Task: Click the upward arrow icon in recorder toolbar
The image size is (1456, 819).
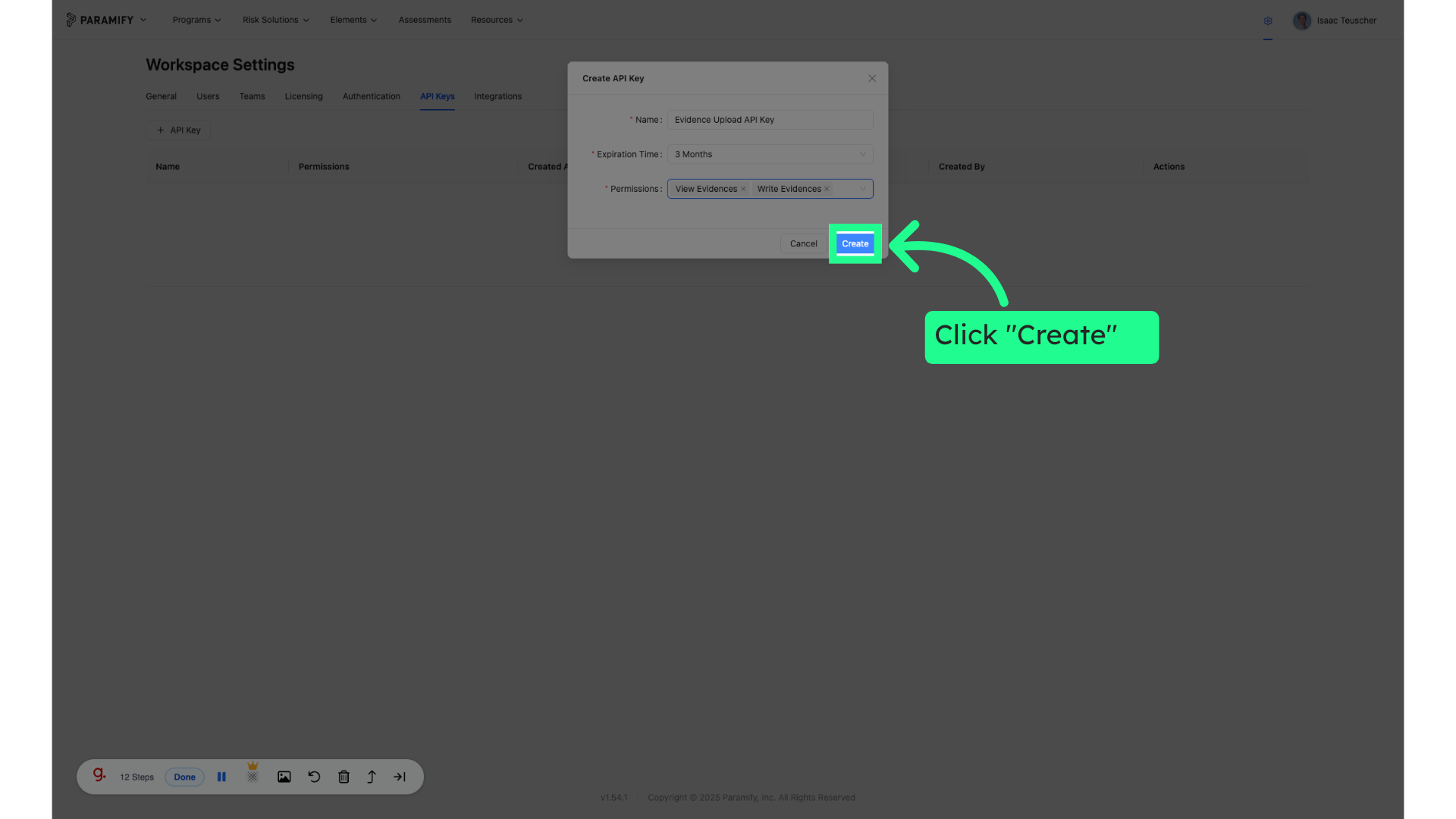Action: [372, 777]
